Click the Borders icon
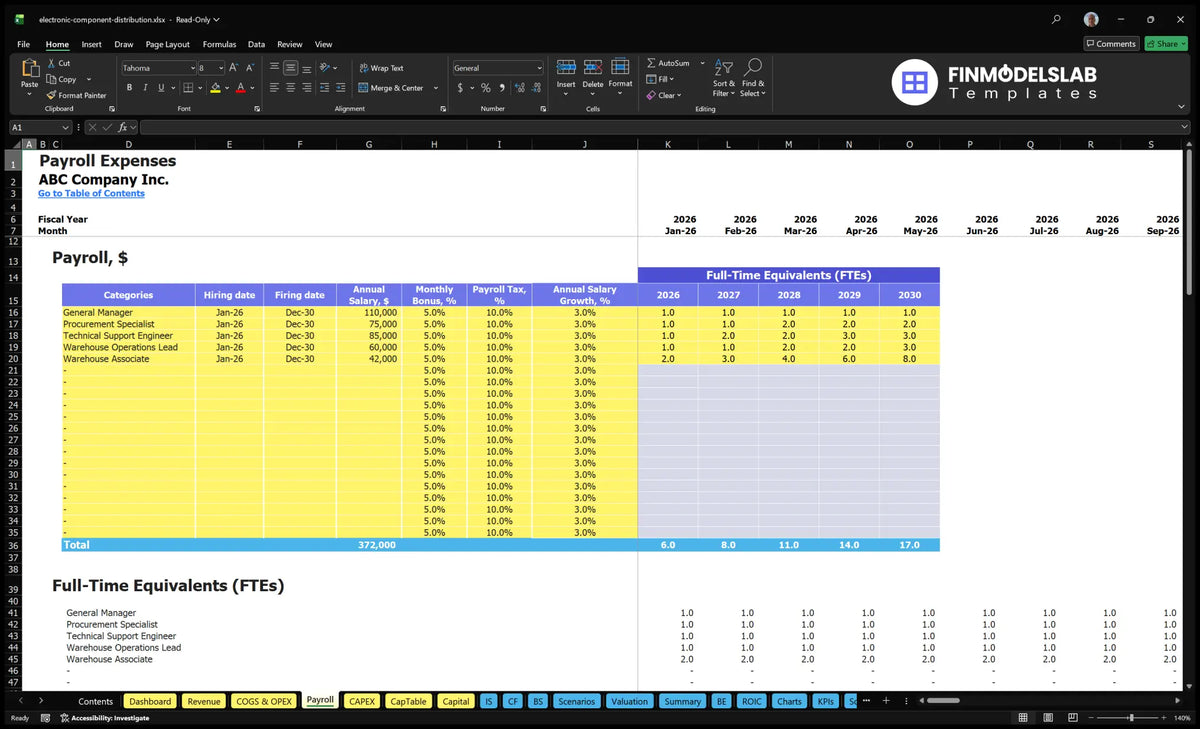 click(x=188, y=88)
